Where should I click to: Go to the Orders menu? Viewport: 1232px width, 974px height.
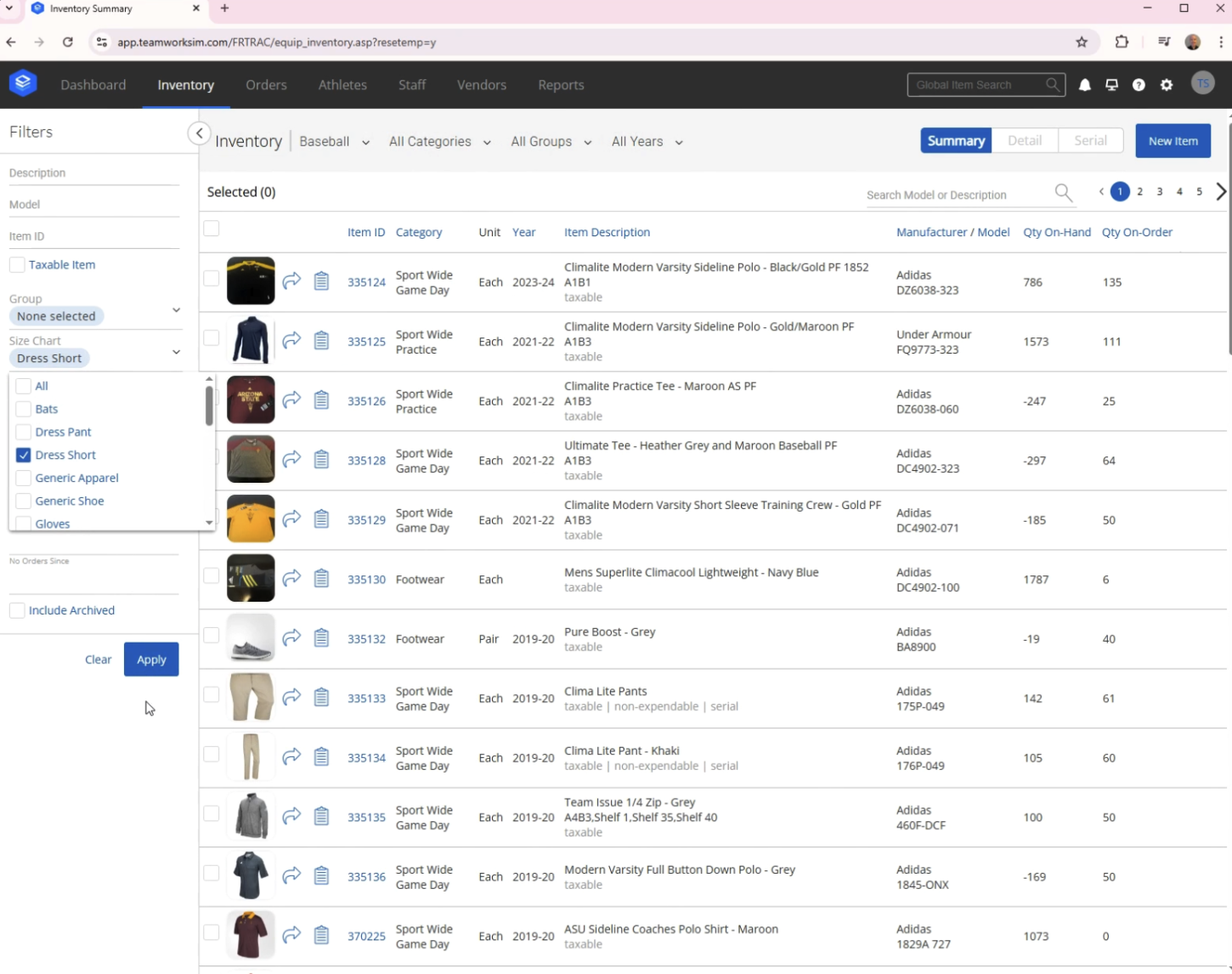point(266,85)
